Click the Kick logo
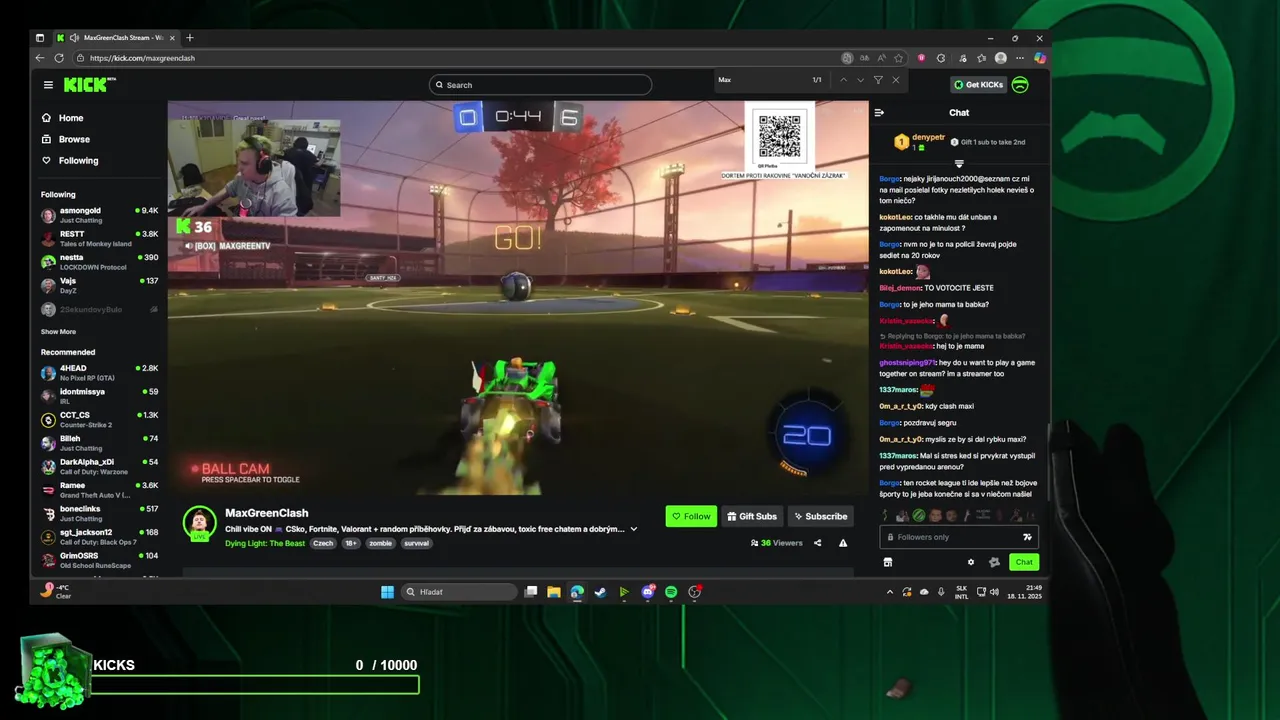The height and width of the screenshot is (720, 1280). [x=88, y=85]
